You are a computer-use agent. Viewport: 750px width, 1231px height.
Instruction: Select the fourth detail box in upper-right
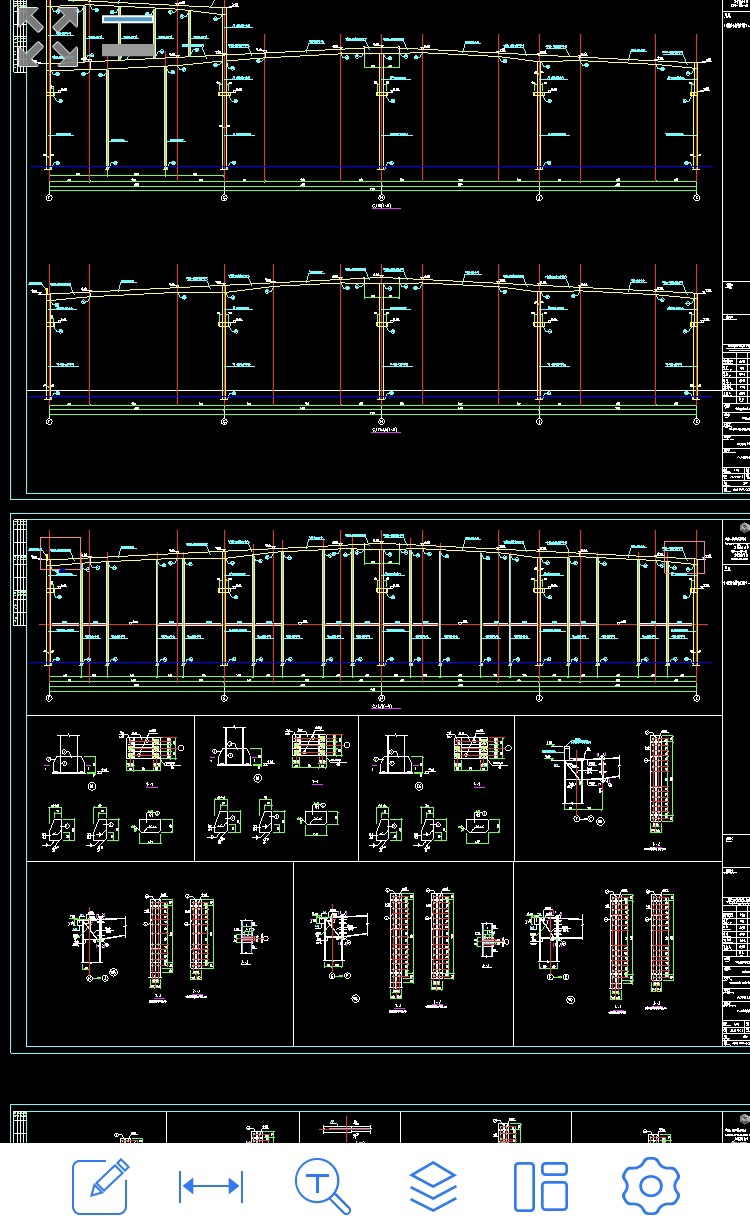[618, 788]
